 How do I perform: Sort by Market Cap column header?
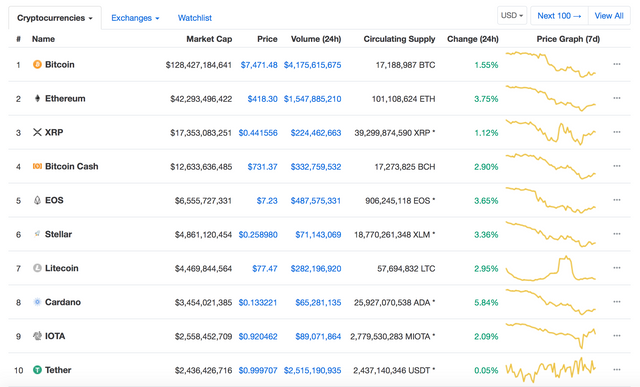click(x=209, y=39)
